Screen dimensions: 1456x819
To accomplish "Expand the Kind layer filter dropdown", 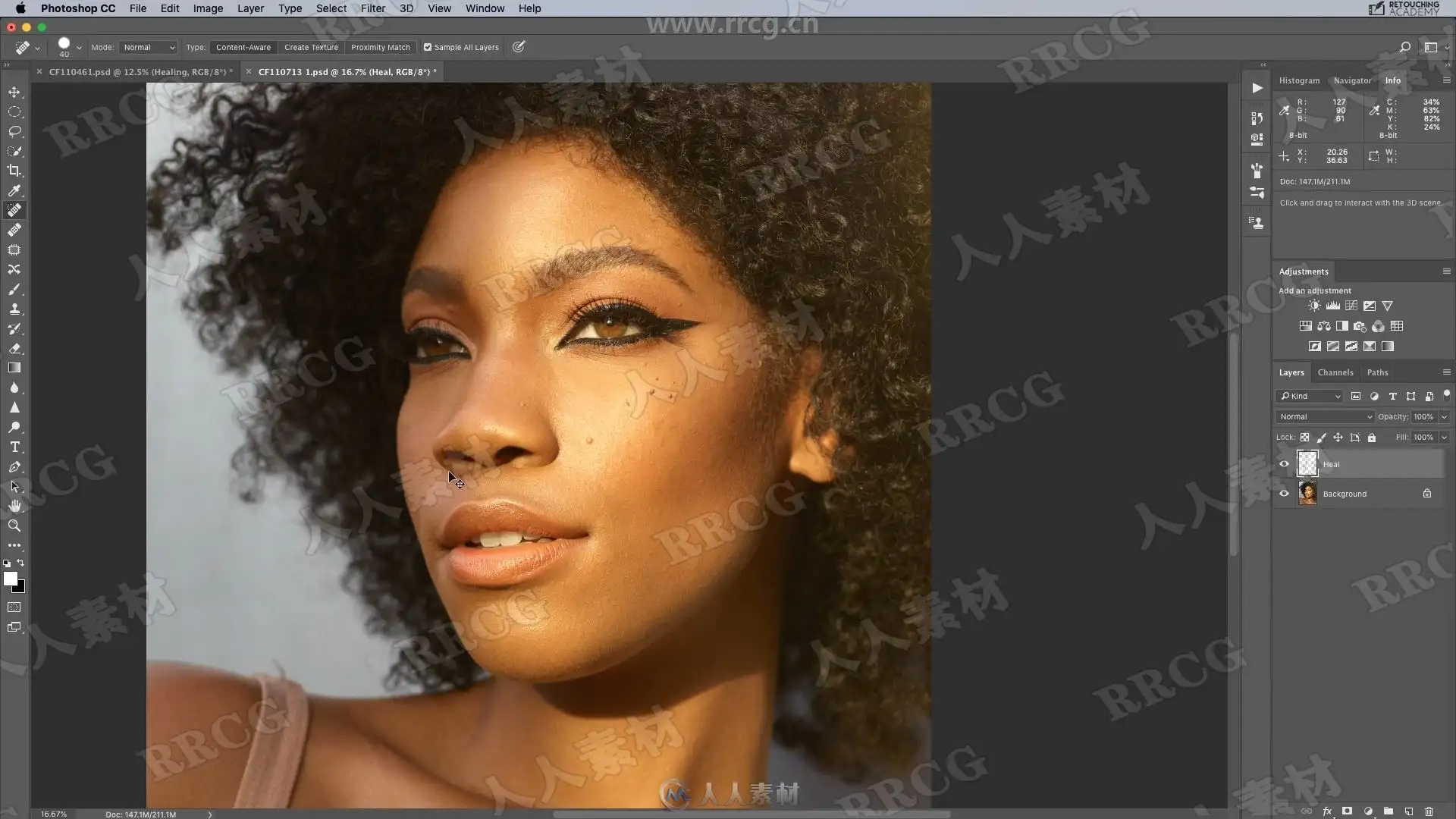I will tap(1310, 396).
